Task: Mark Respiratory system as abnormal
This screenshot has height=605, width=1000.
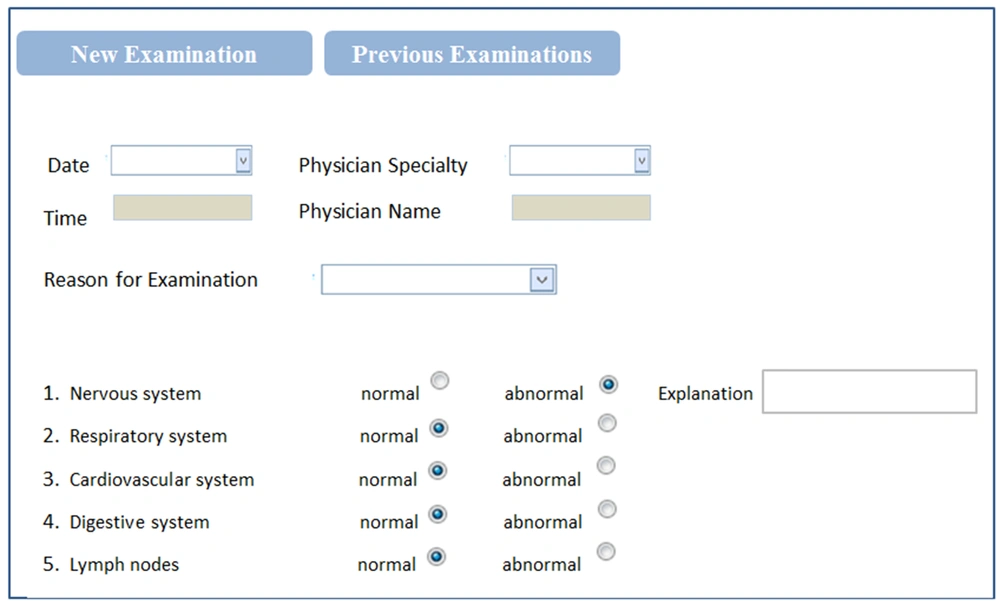Action: click(x=606, y=423)
